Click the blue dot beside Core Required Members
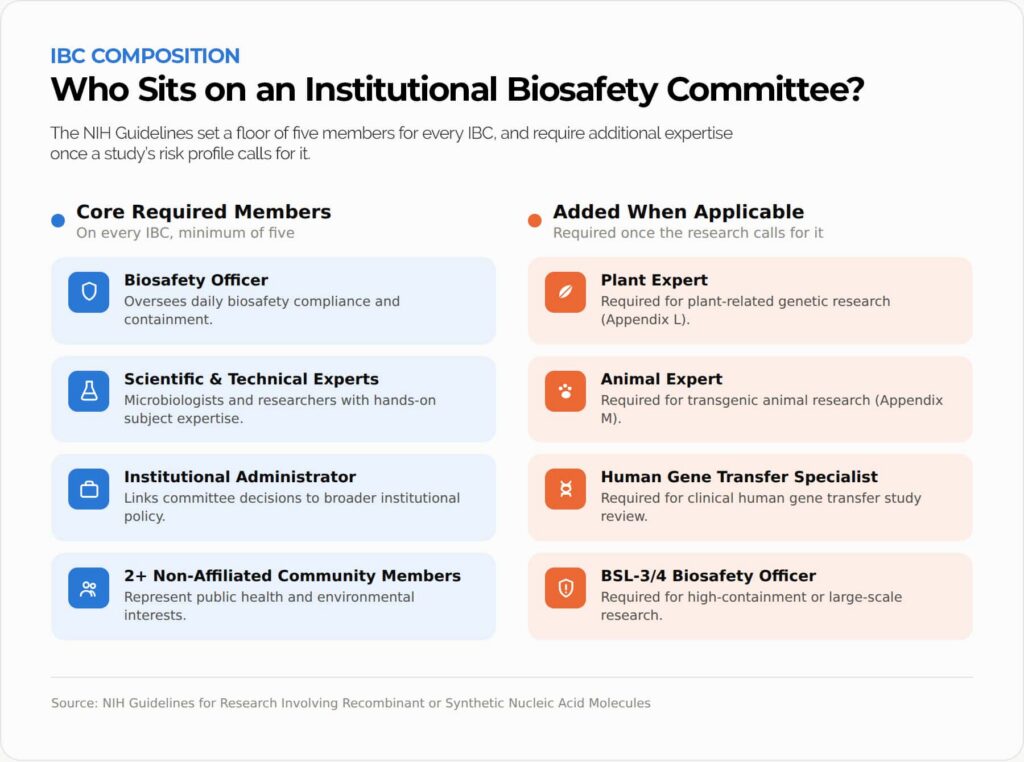 coord(58,221)
